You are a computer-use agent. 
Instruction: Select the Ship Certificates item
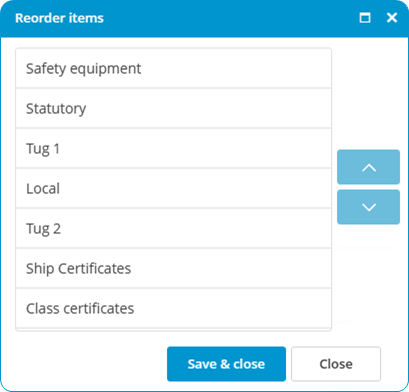click(x=173, y=268)
